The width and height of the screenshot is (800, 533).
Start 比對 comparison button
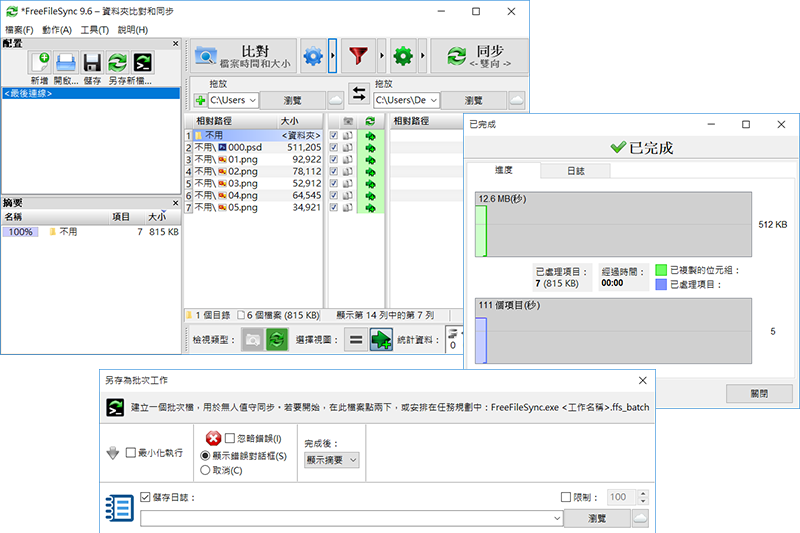243,56
